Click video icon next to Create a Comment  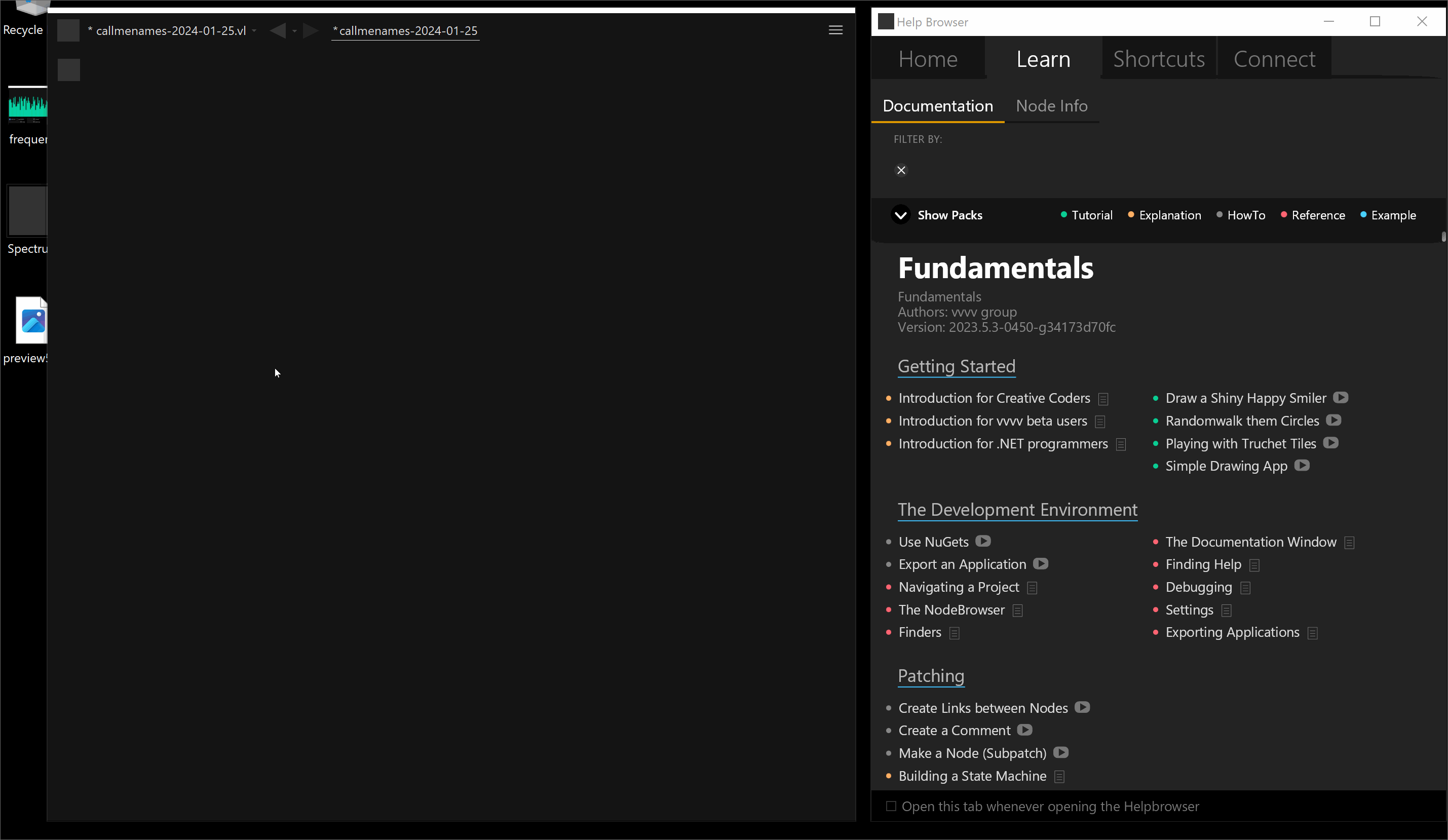click(x=1025, y=730)
